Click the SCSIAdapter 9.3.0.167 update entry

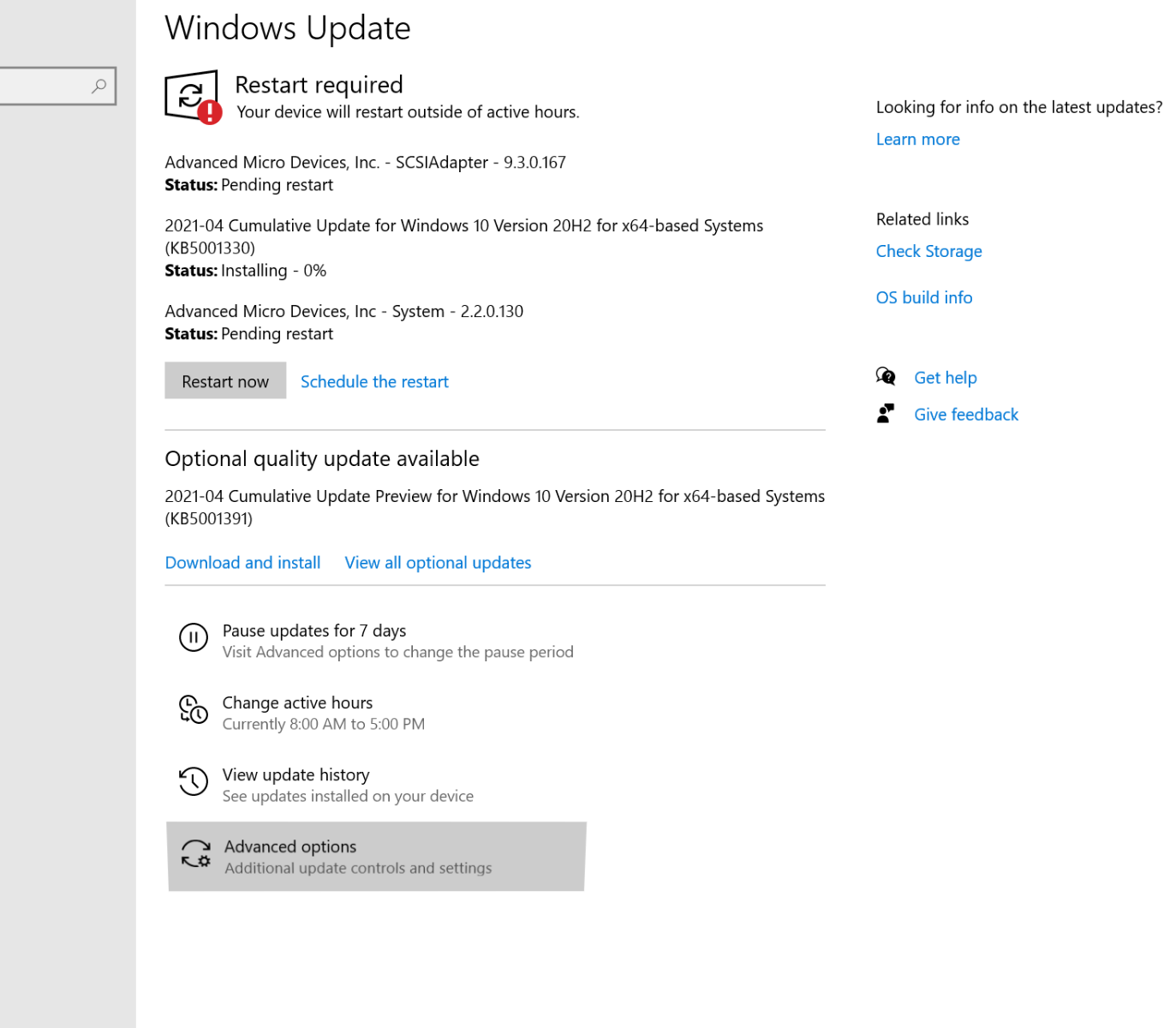tap(365, 173)
